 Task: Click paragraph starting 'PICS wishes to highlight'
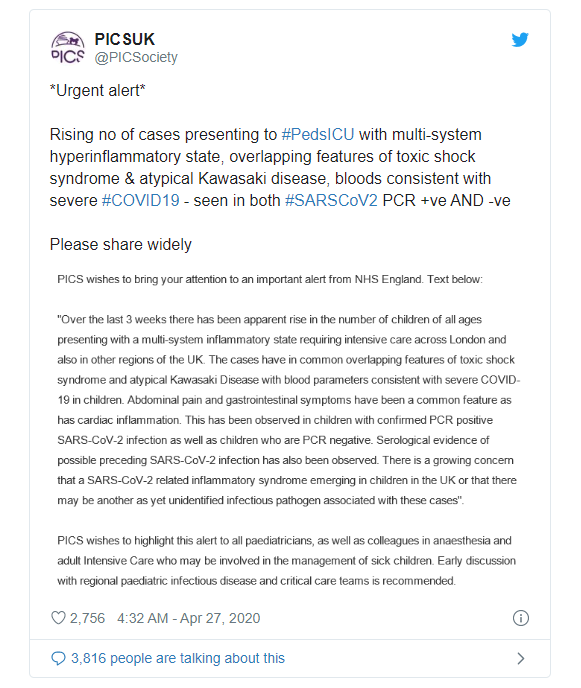click(x=286, y=561)
